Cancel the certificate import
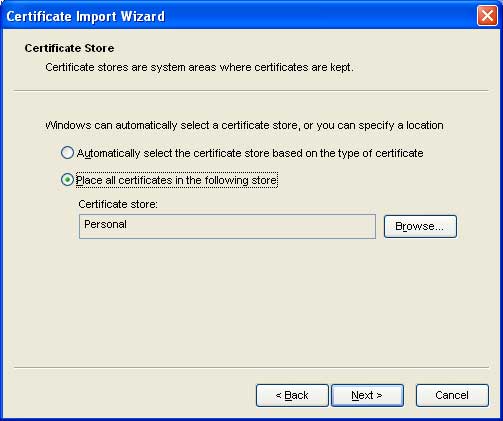503x421 pixels. pyautogui.click(x=452, y=395)
